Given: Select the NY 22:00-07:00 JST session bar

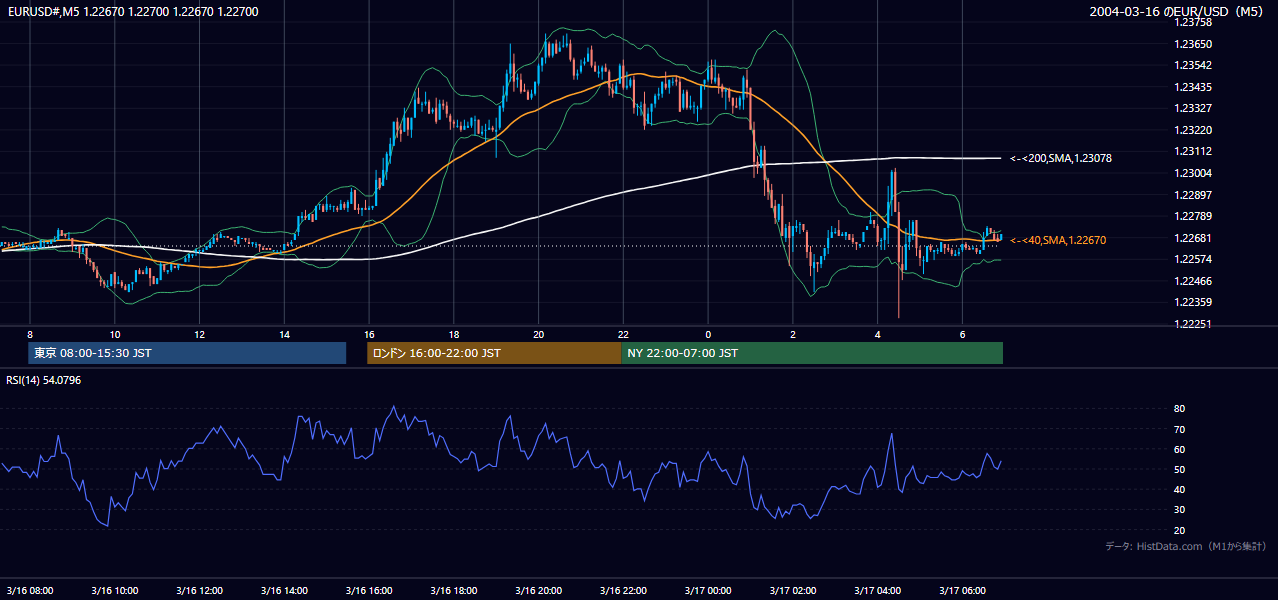Looking at the screenshot, I should 812,353.
